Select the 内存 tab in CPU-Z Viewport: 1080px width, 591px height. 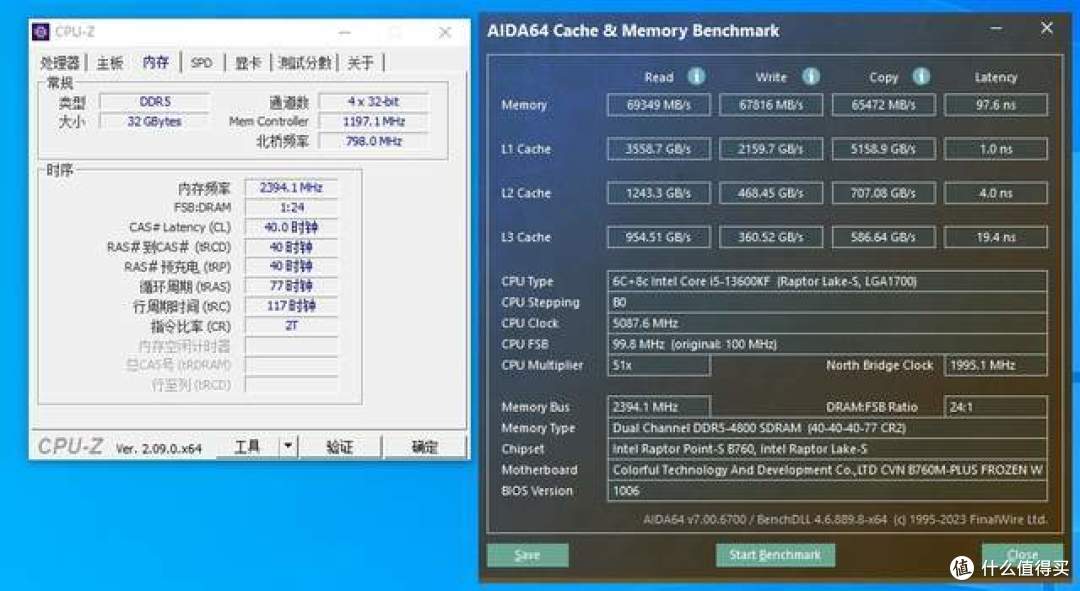[x=156, y=63]
